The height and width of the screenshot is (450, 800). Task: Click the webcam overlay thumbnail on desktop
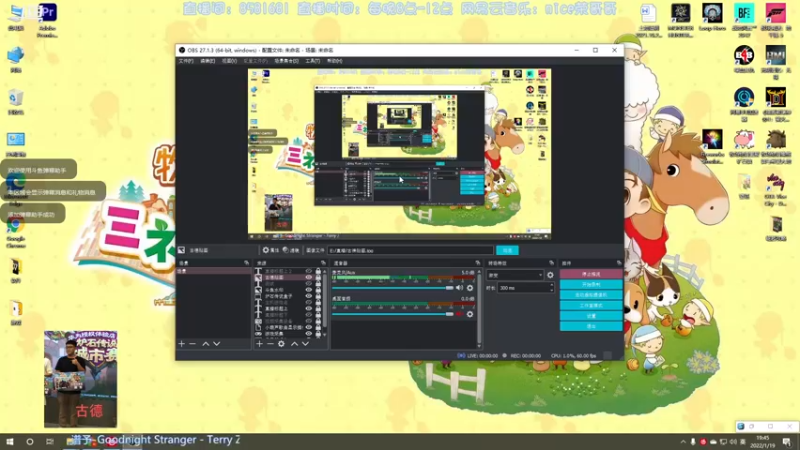tap(81, 379)
